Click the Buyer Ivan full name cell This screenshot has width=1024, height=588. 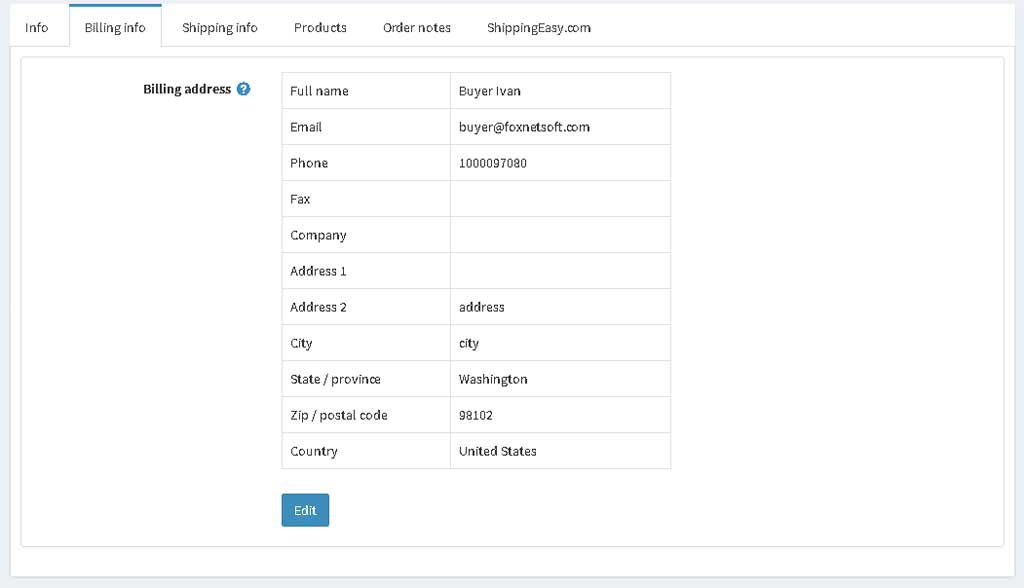tap(560, 91)
